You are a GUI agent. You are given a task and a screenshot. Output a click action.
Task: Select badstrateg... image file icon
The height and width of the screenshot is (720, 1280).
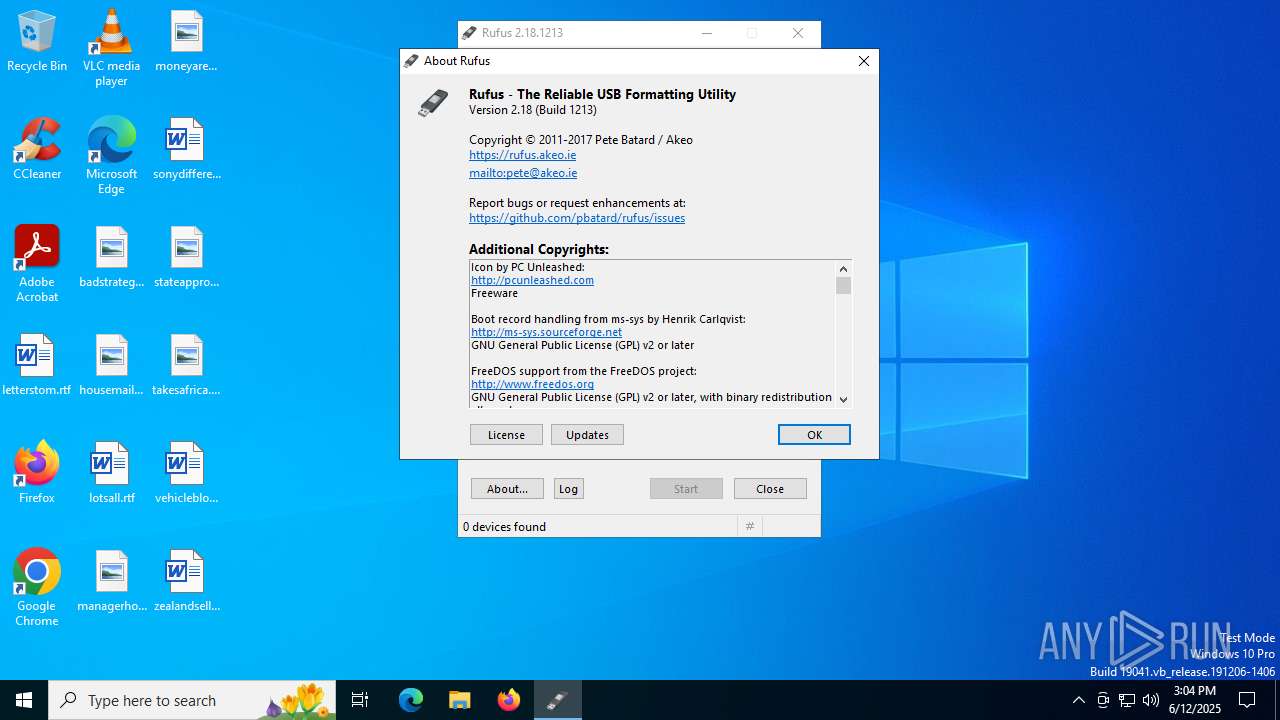tap(111, 258)
